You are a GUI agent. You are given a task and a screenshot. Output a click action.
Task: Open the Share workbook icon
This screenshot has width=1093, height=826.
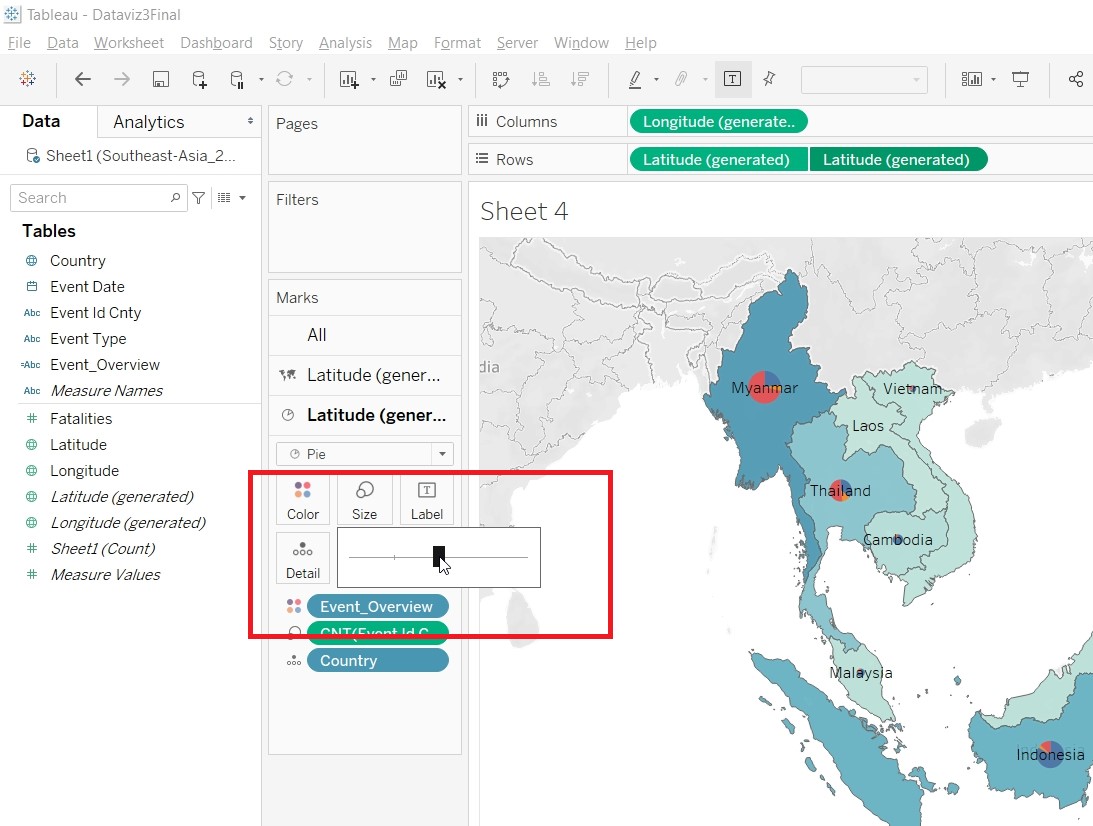[1075, 80]
